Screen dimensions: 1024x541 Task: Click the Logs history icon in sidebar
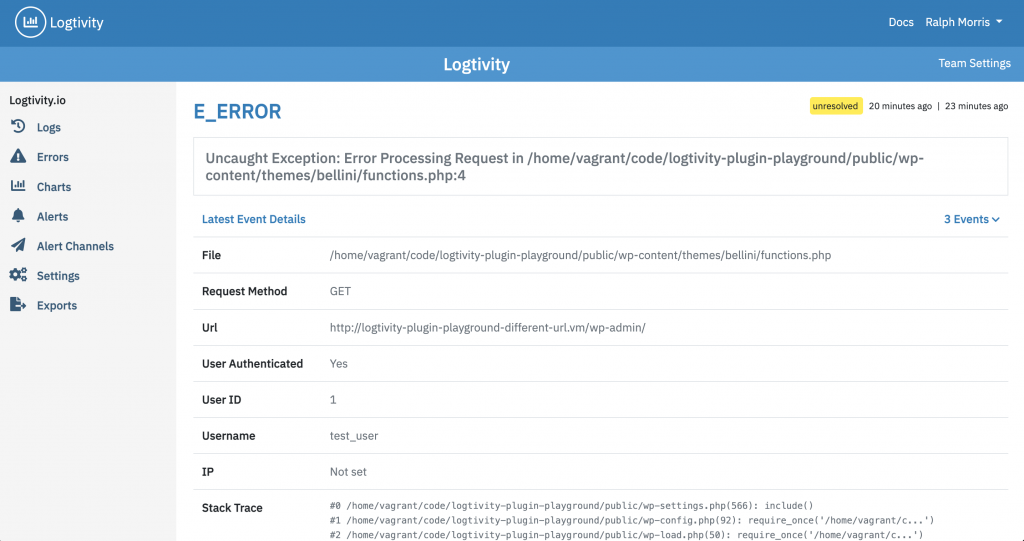click(18, 126)
